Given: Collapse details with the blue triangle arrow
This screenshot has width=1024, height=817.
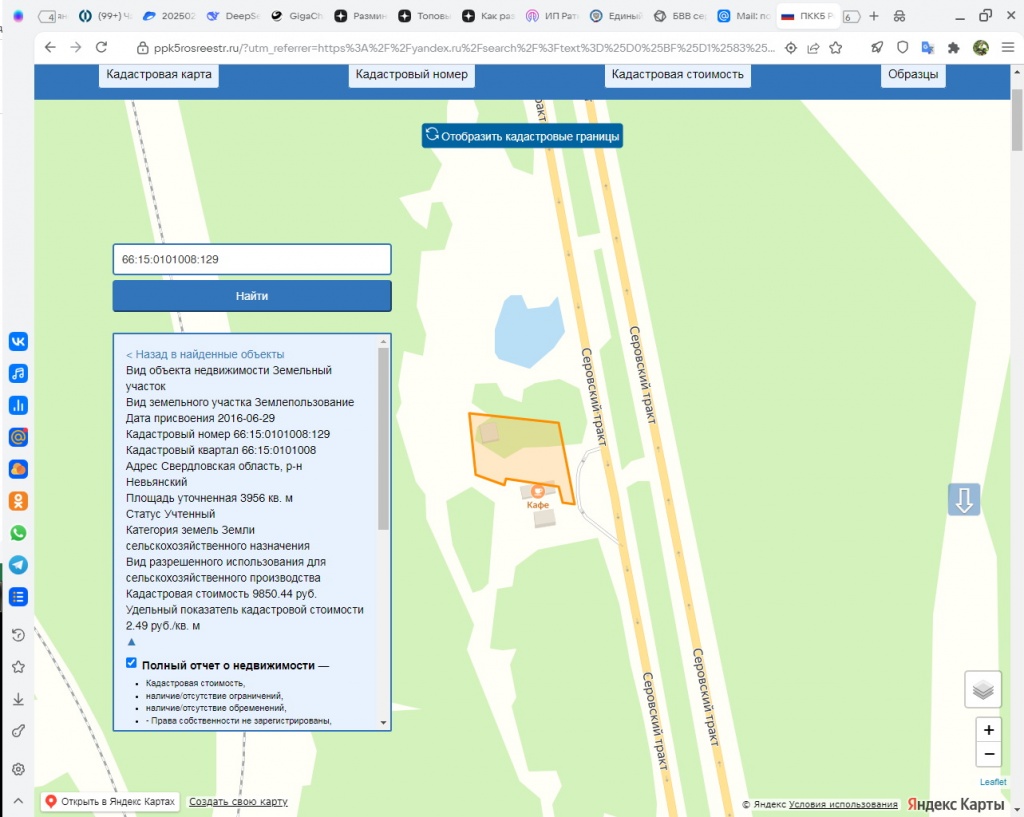Looking at the screenshot, I should [131, 641].
